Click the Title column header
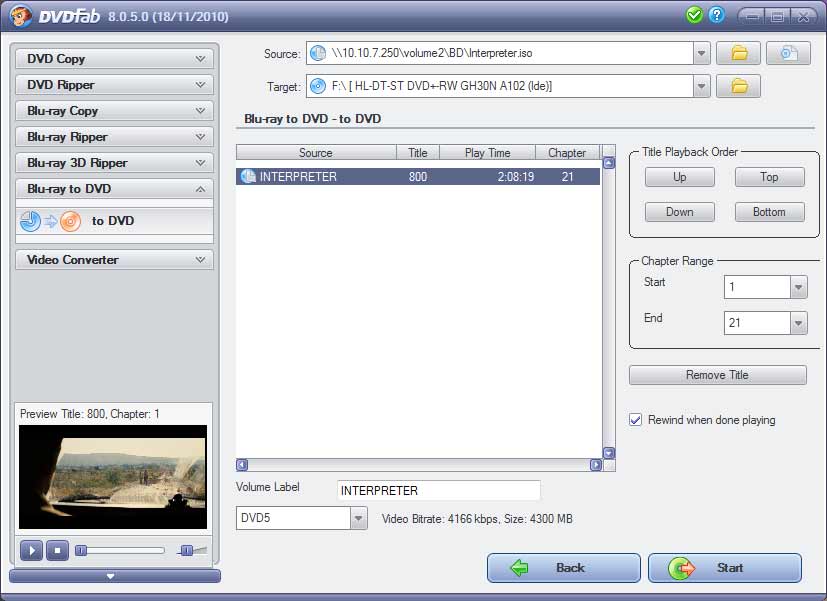Screen dimensions: 827x601 click(418, 153)
